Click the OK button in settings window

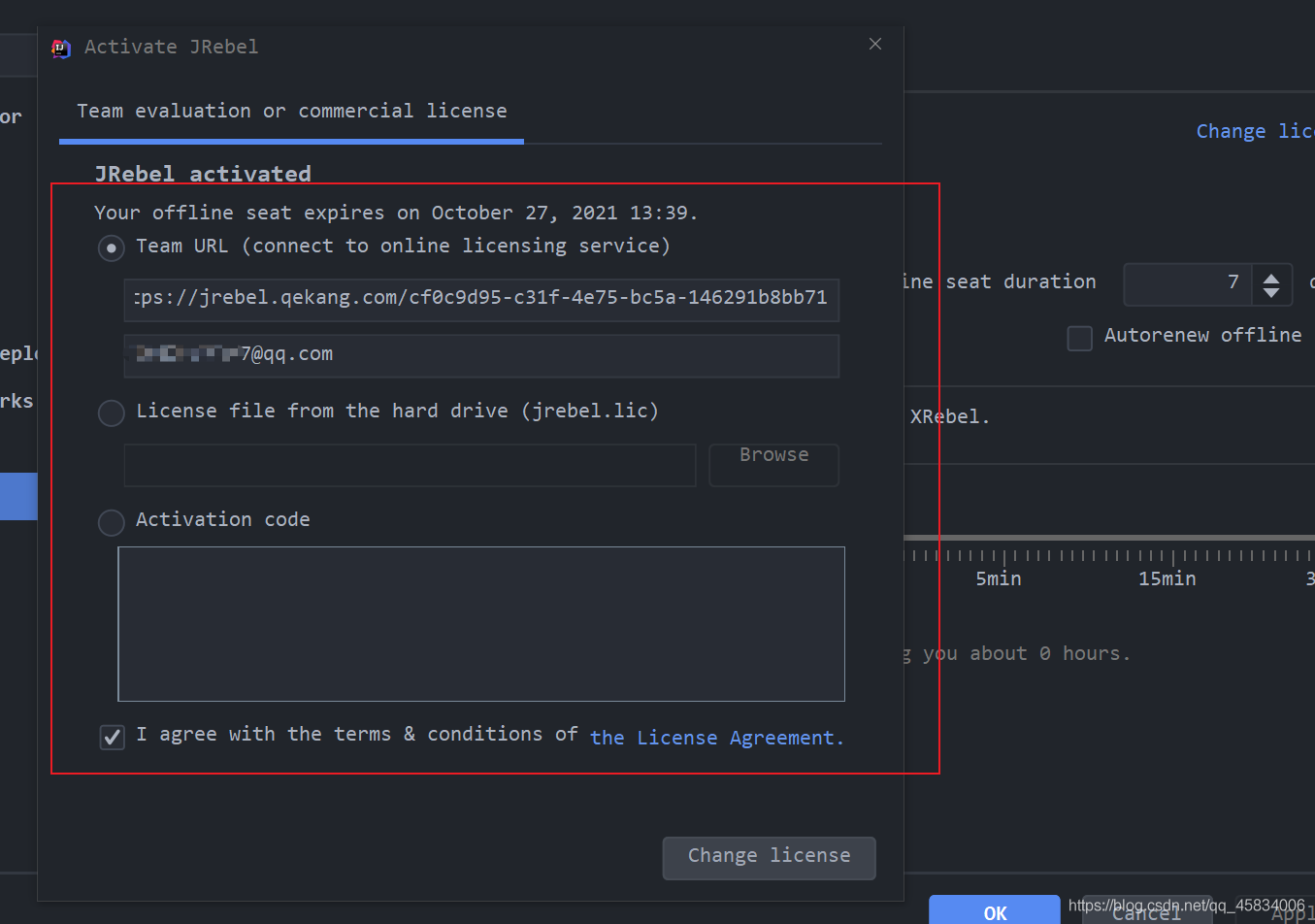(x=995, y=910)
